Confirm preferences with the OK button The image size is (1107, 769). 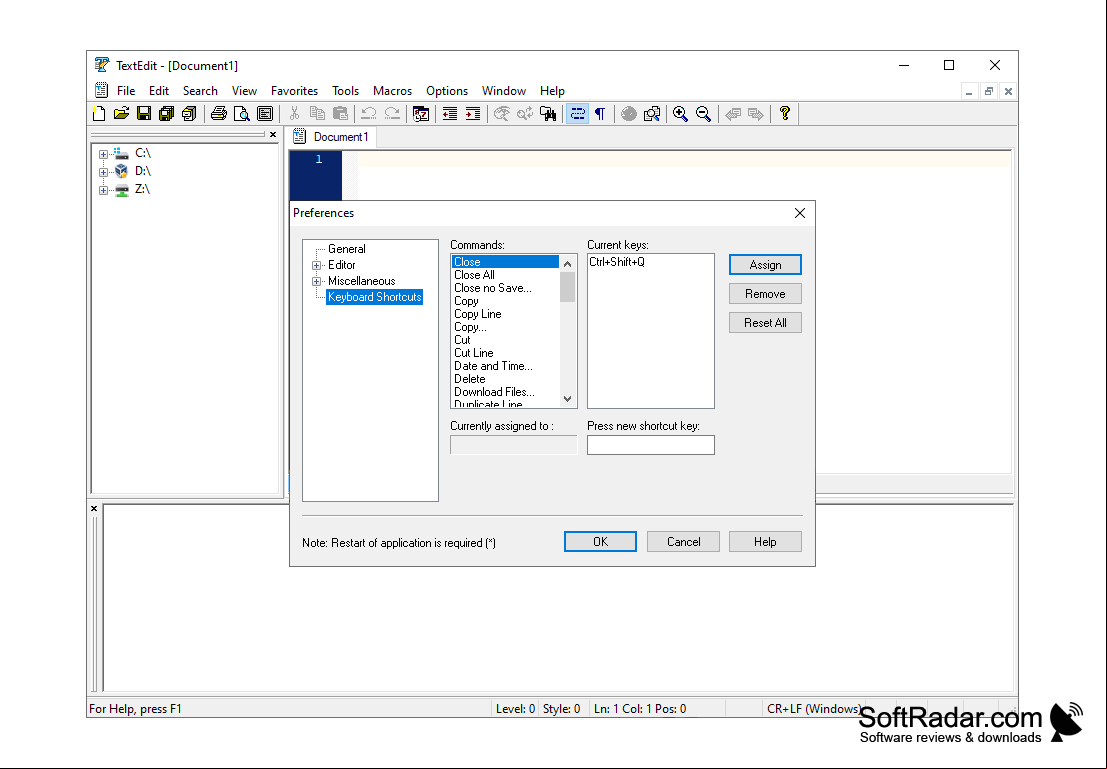(600, 542)
